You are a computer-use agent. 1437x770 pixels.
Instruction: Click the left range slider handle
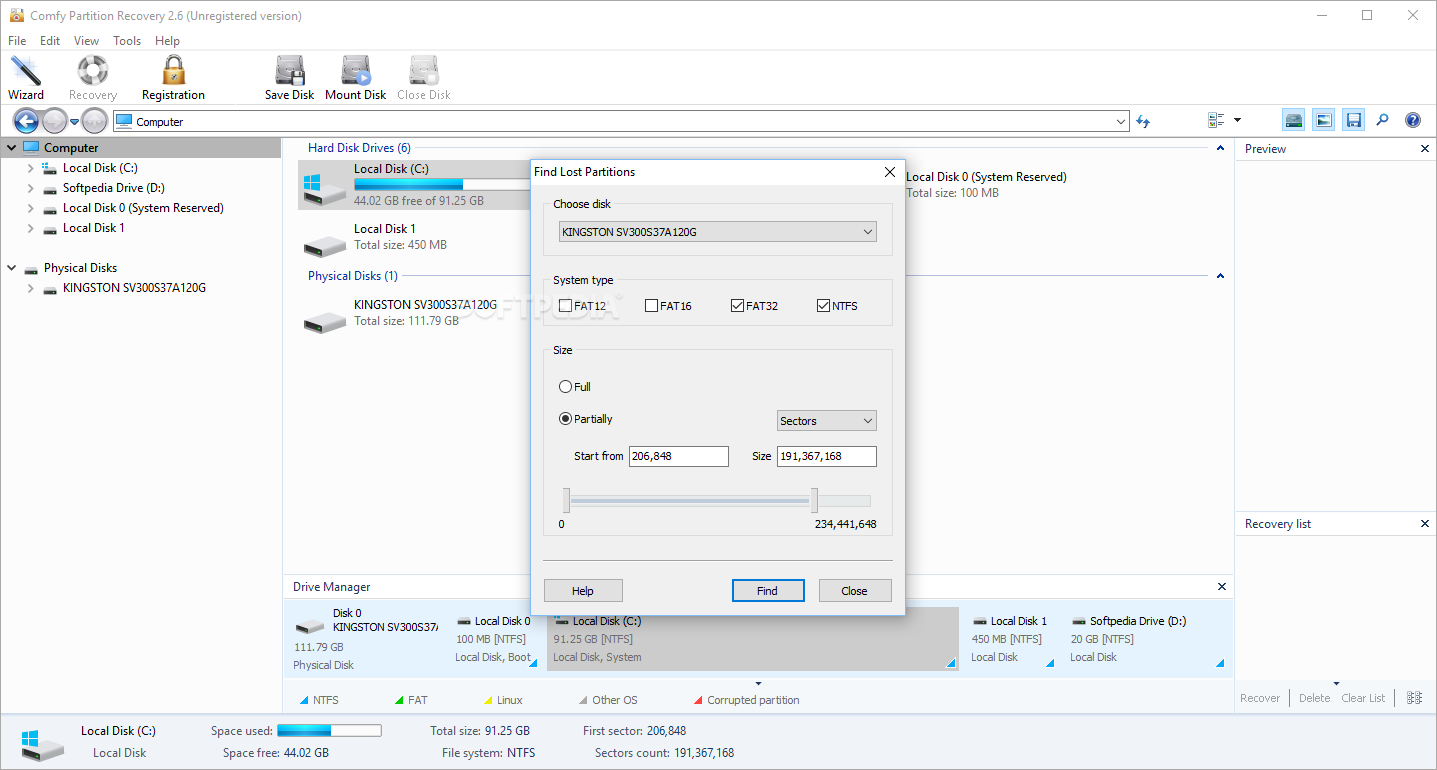566,501
